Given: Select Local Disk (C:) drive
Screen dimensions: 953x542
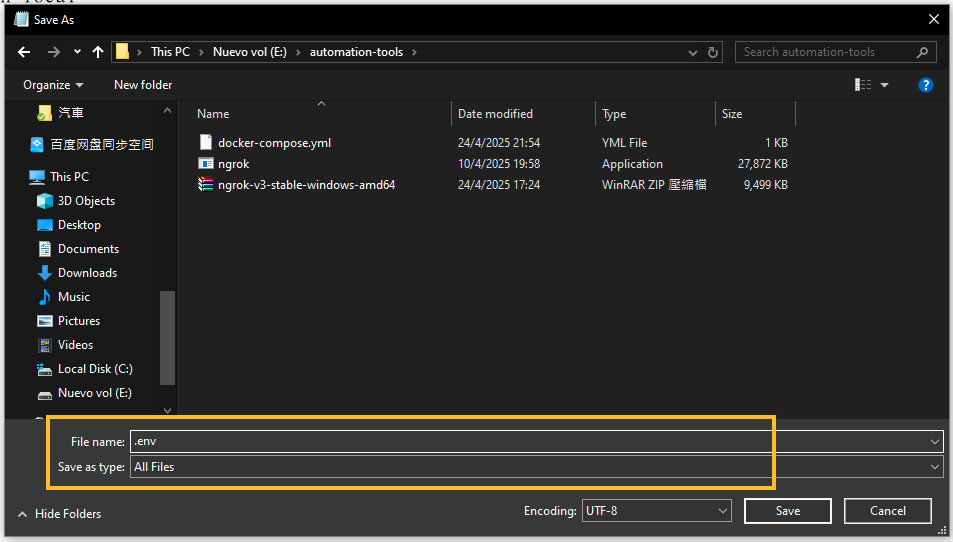Looking at the screenshot, I should click(x=95, y=369).
